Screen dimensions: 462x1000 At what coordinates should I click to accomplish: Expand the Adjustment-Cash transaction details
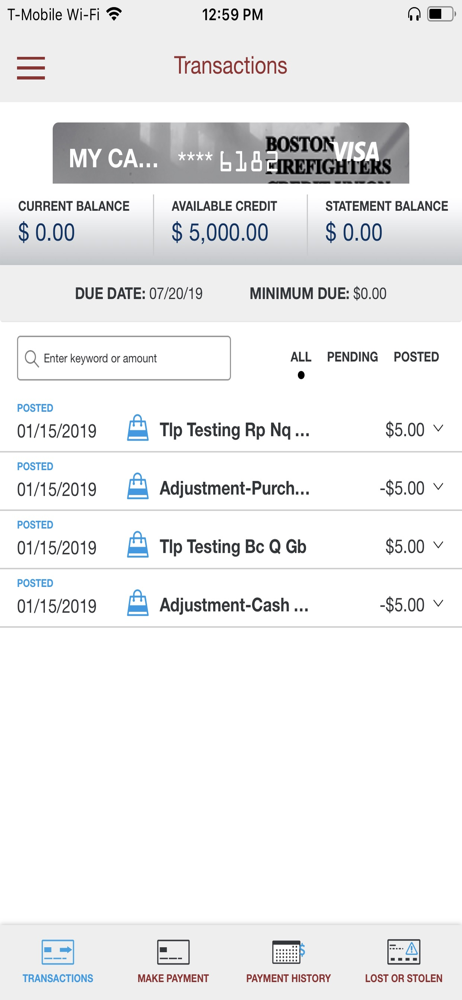[x=438, y=603]
